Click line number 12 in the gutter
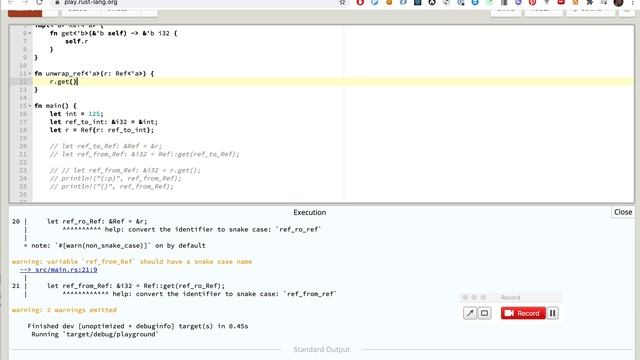Screen dimensions: 640x360 [22, 82]
